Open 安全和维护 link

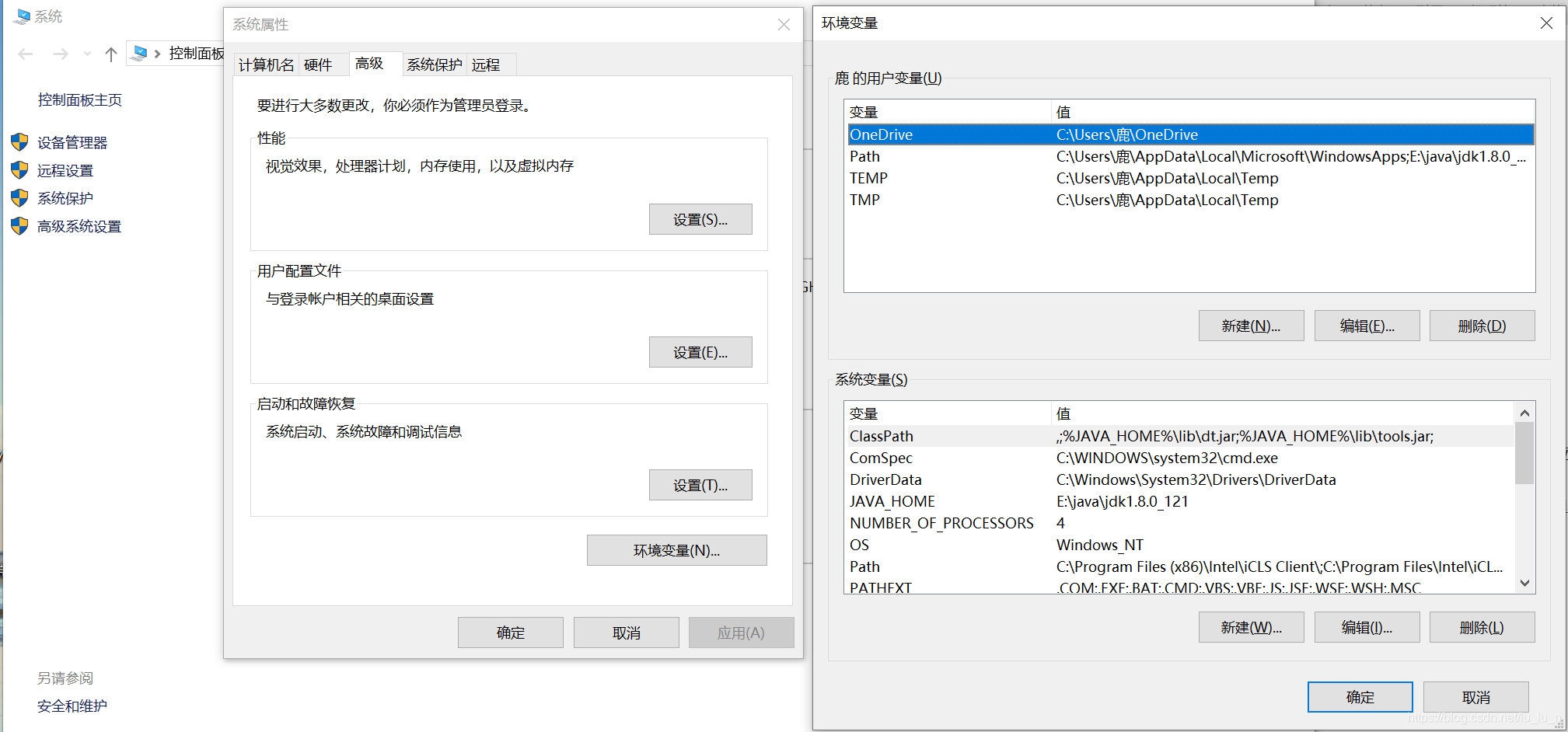click(72, 706)
